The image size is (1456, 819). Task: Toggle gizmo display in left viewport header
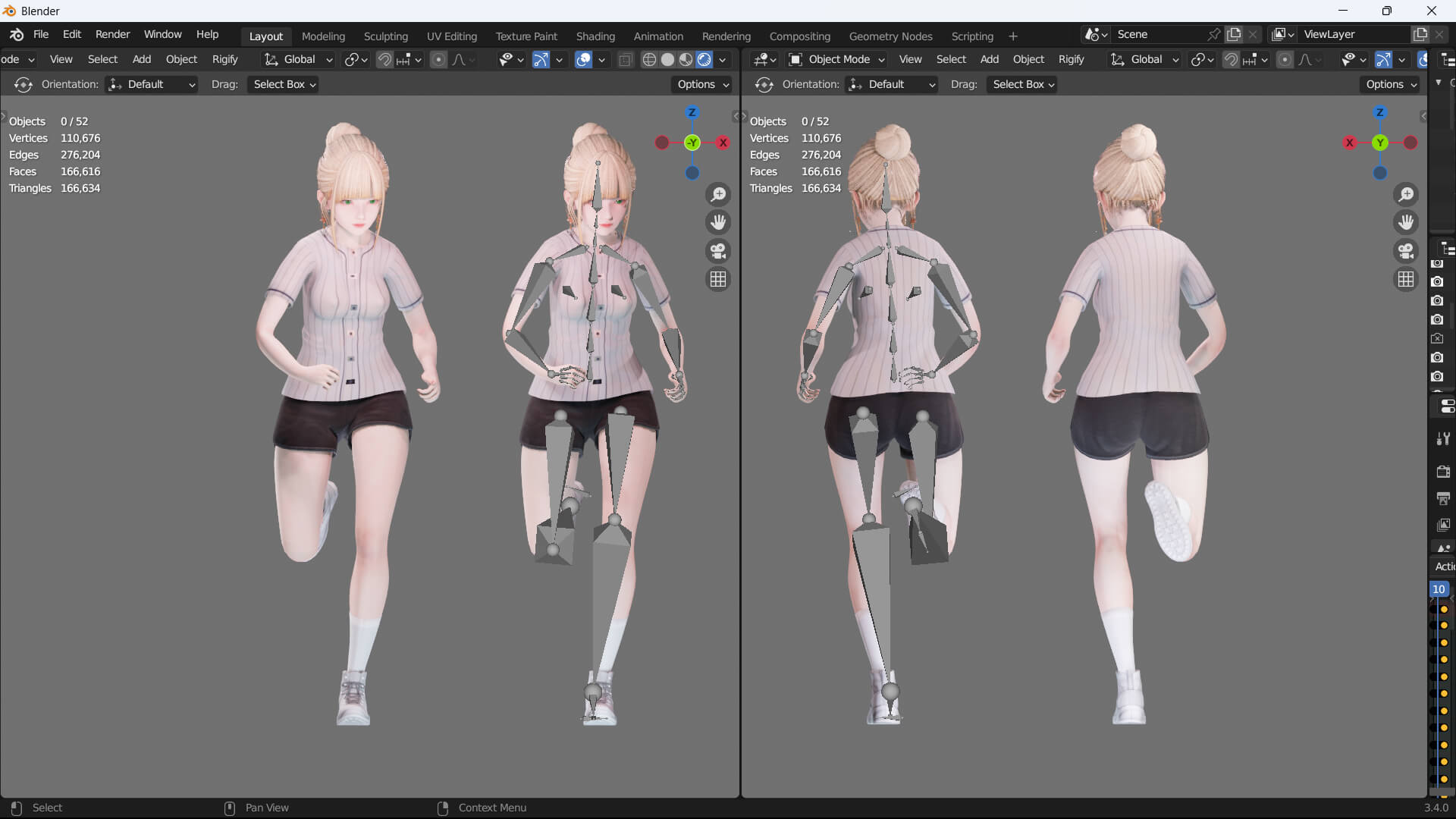[x=541, y=59]
